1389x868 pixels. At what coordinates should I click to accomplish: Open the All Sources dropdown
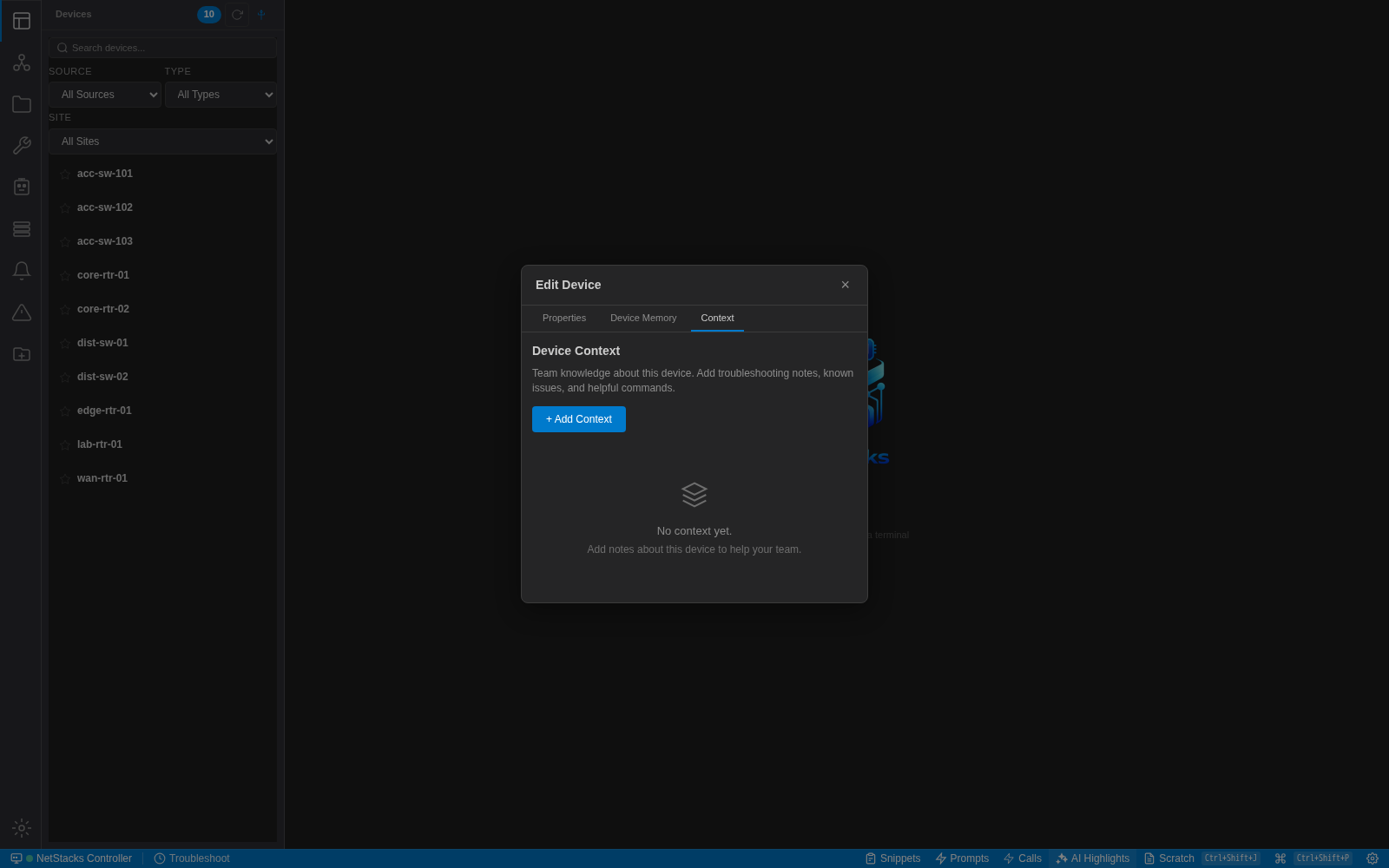tap(105, 95)
